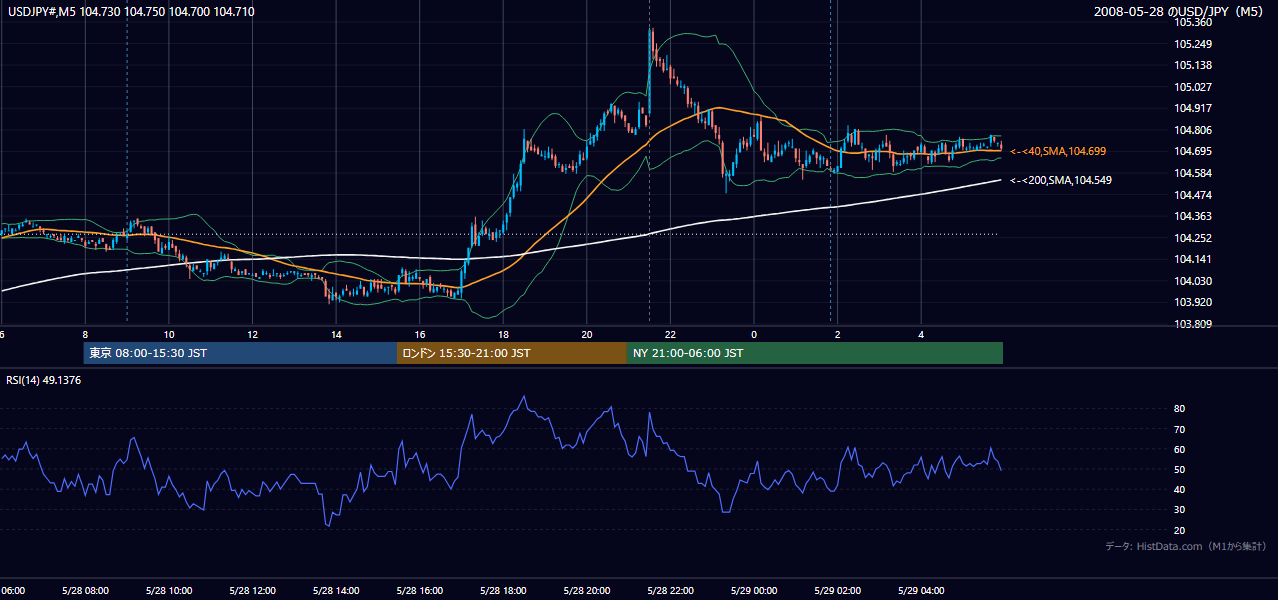
Task: Click hour tick 10 under the price chart
Action: pos(169,334)
